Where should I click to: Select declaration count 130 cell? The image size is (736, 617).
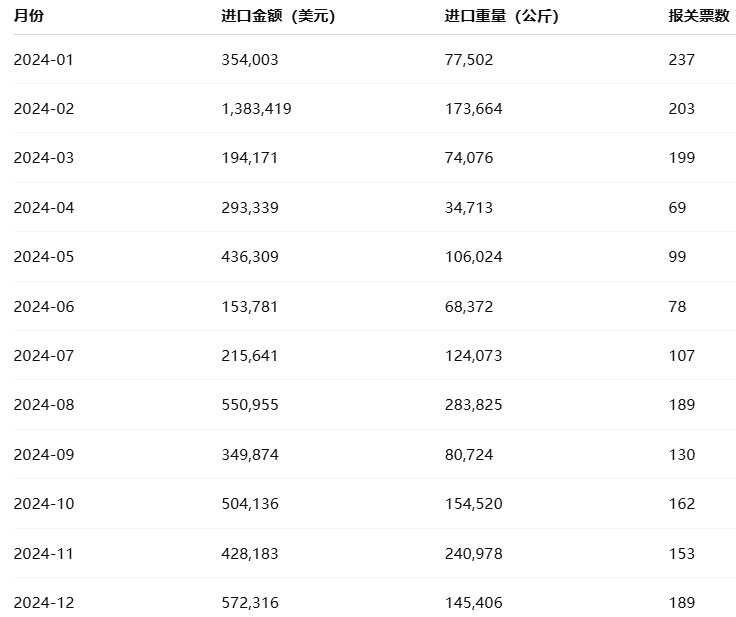[x=682, y=455]
